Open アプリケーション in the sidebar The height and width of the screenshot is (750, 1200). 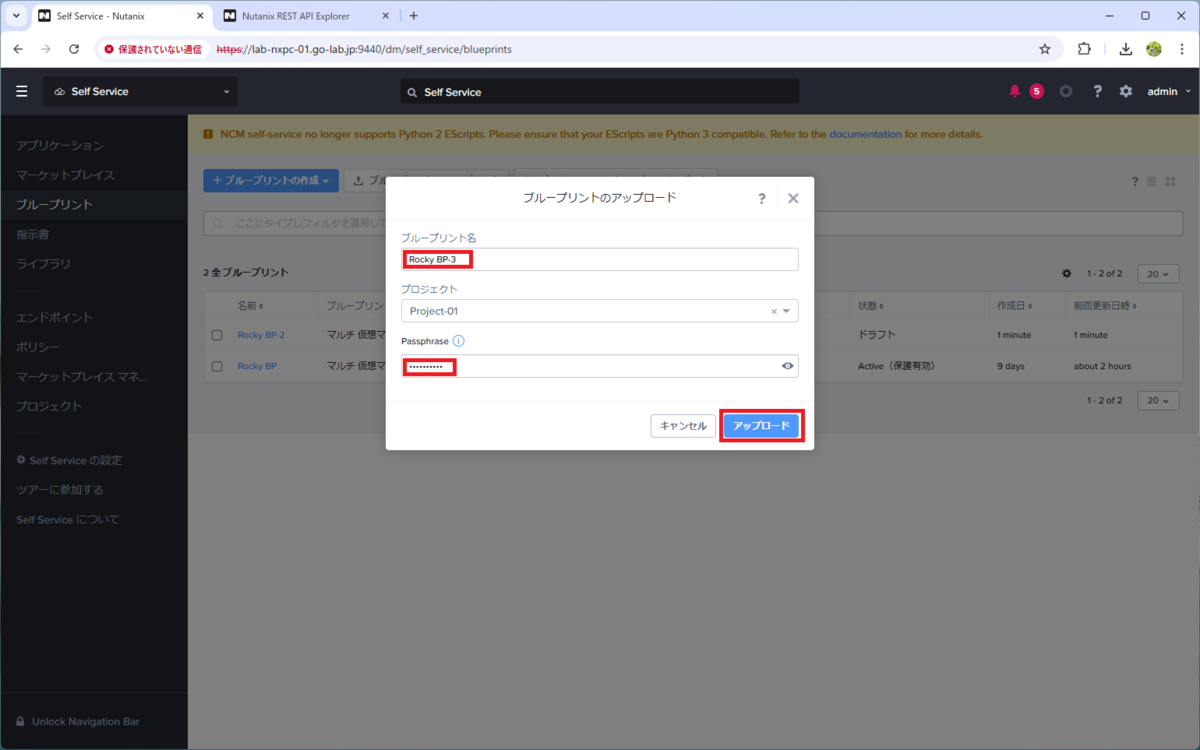60,145
